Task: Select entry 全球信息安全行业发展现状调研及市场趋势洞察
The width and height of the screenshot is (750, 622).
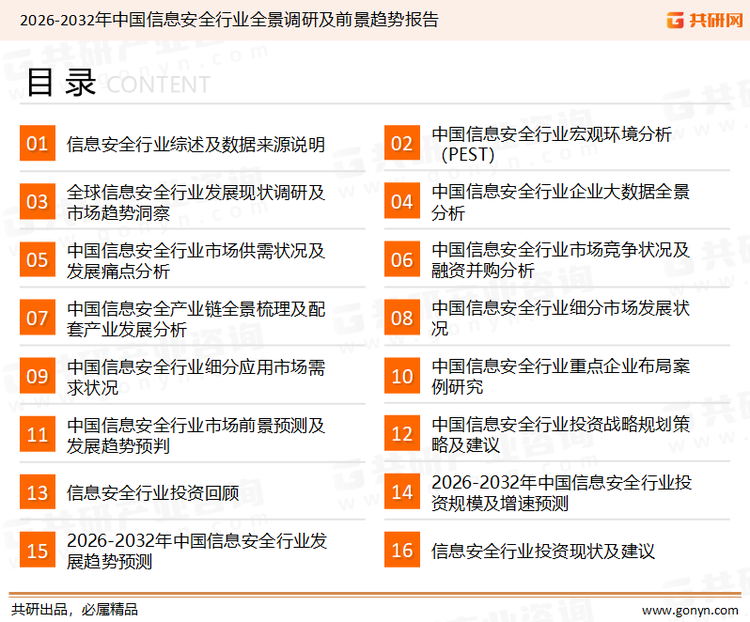Action: pos(196,202)
